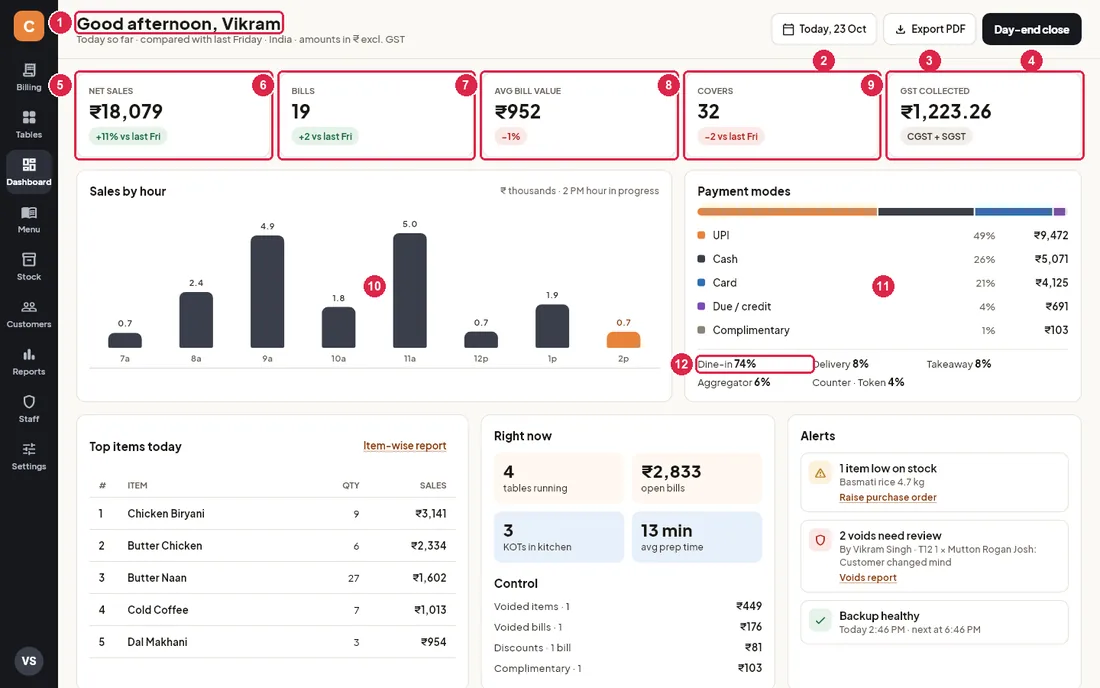
Task: Click the low stock warning triangle icon
Action: pyautogui.click(x=819, y=473)
